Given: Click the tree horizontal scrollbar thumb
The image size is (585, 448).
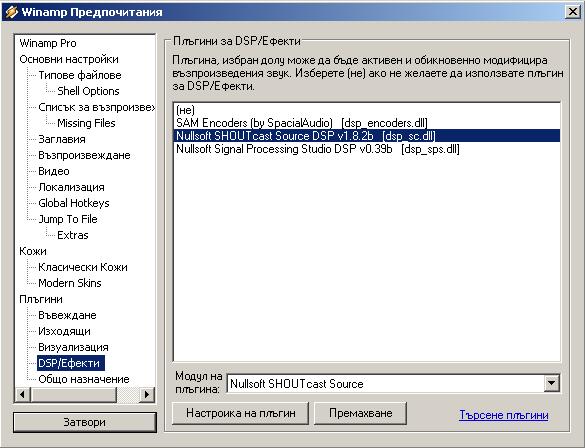Looking at the screenshot, I should pyautogui.click(x=73, y=394).
